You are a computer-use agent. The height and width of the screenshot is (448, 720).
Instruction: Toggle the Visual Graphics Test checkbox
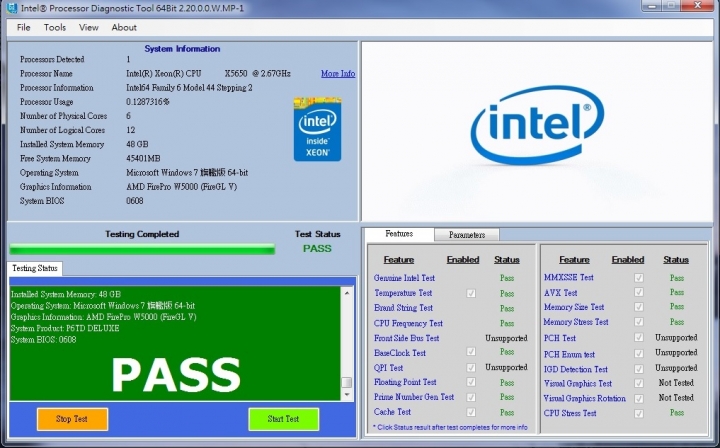(x=639, y=383)
